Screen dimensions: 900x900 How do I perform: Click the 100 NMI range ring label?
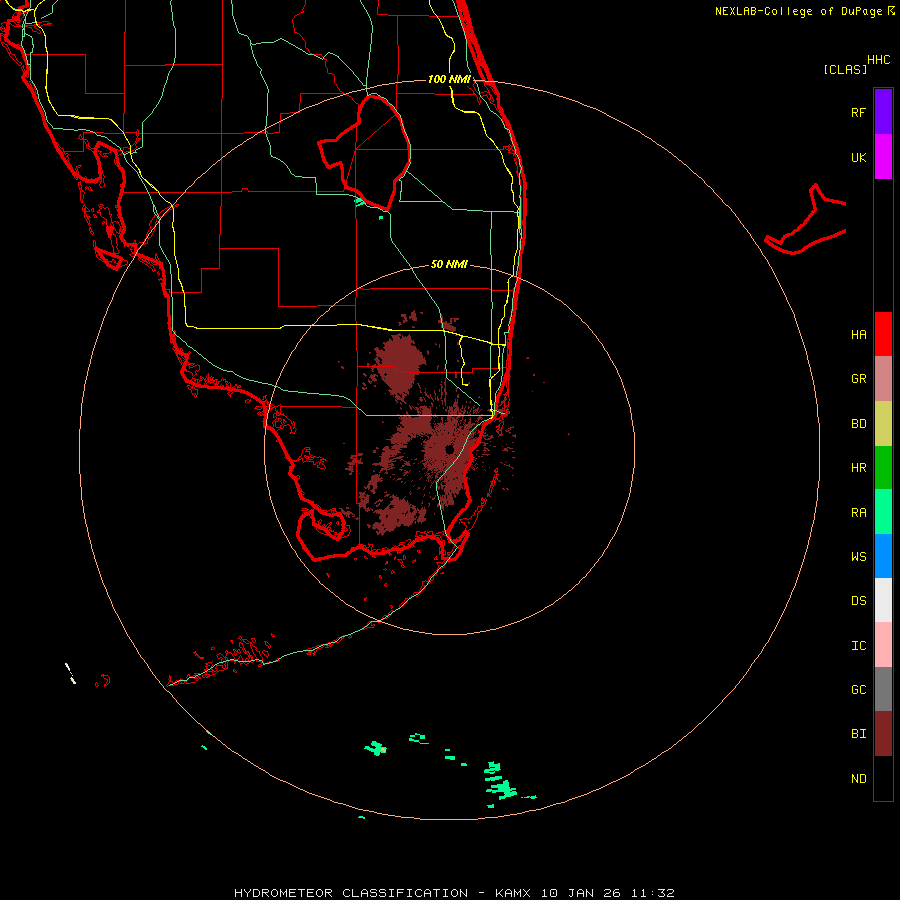pyautogui.click(x=449, y=79)
